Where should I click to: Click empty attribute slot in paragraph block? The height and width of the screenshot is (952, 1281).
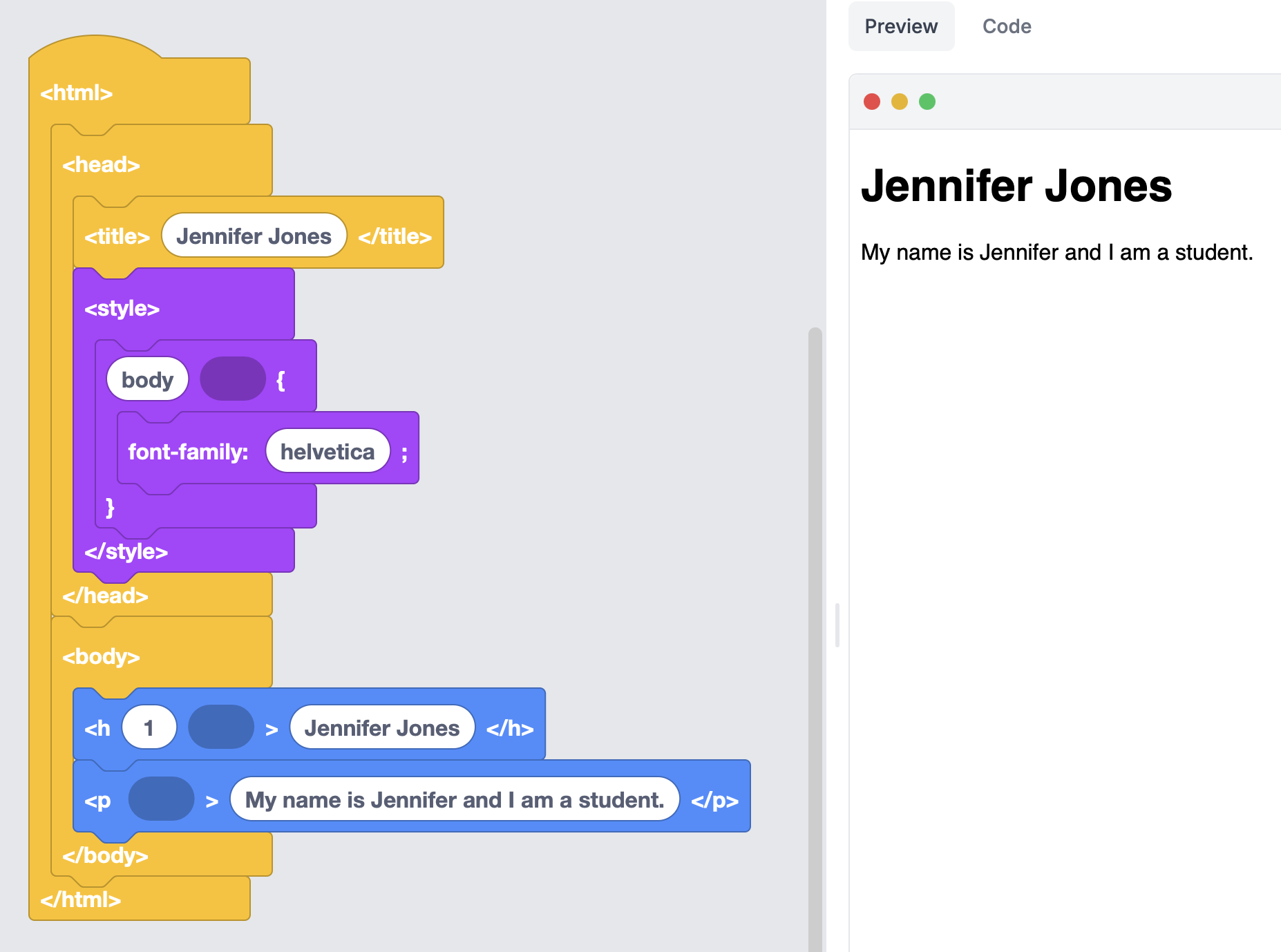pos(161,799)
